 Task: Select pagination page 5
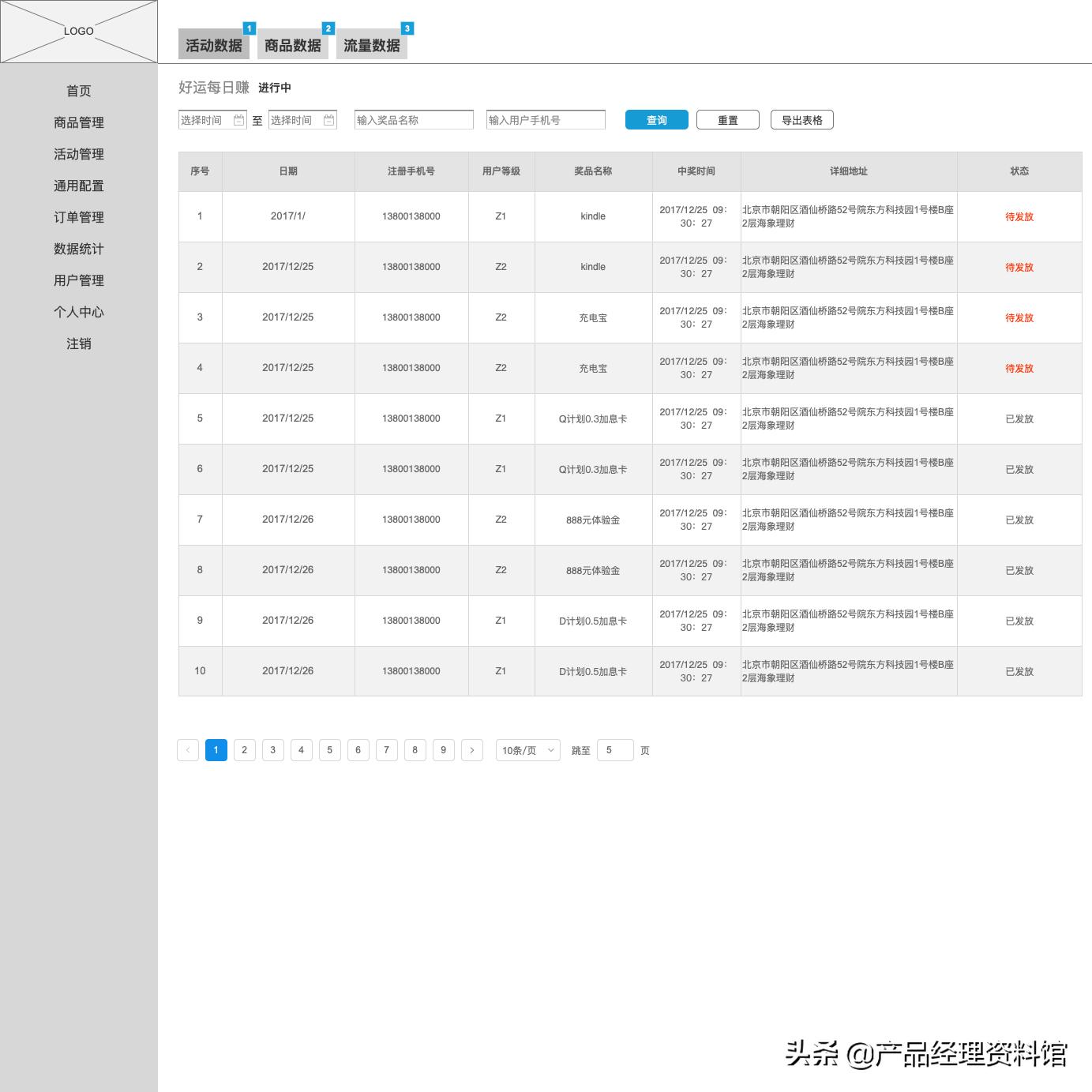click(329, 750)
